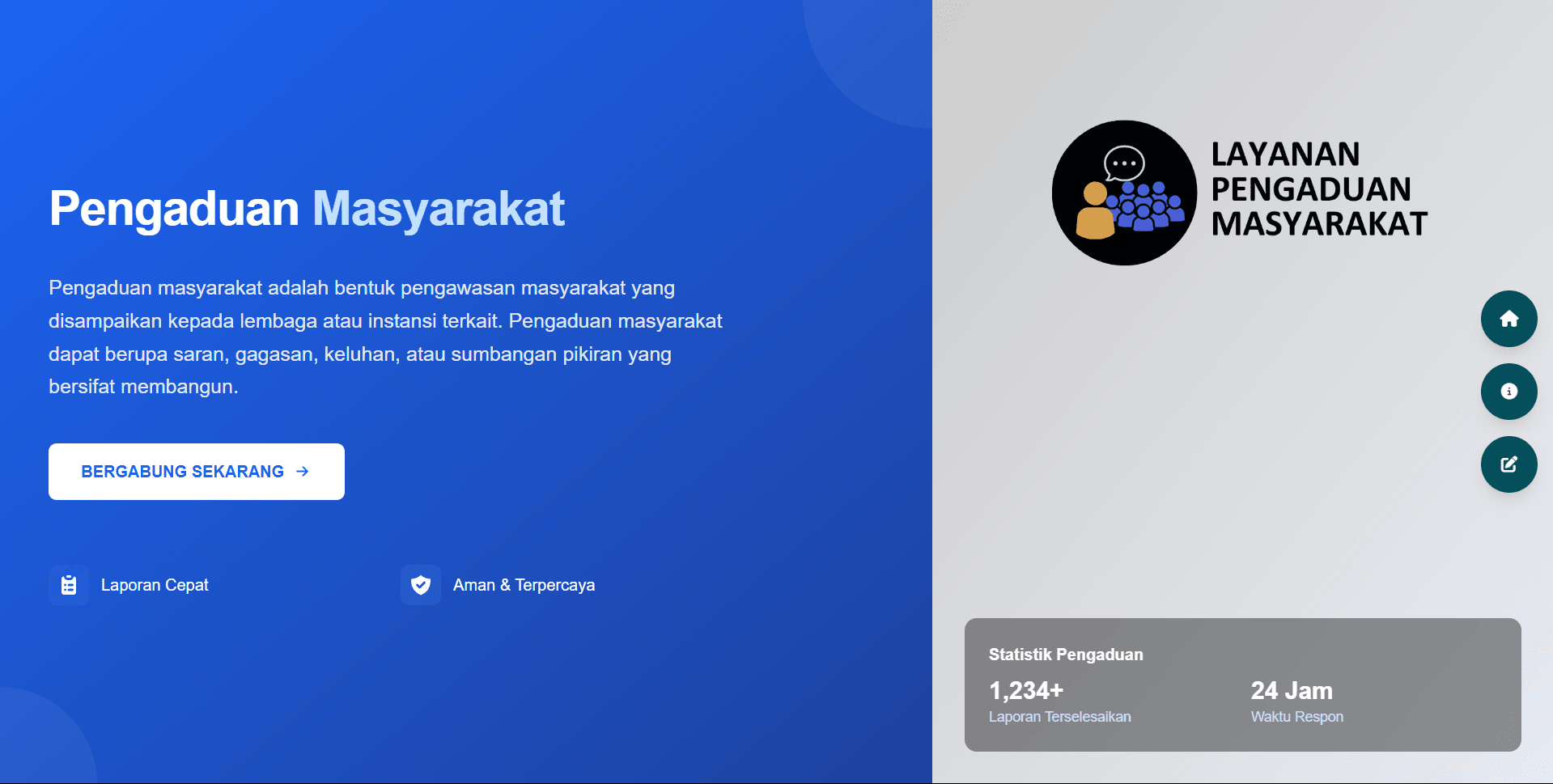The width and height of the screenshot is (1553, 784).
Task: Click the "Laporan Terselesaikan" caption
Action: [1060, 717]
